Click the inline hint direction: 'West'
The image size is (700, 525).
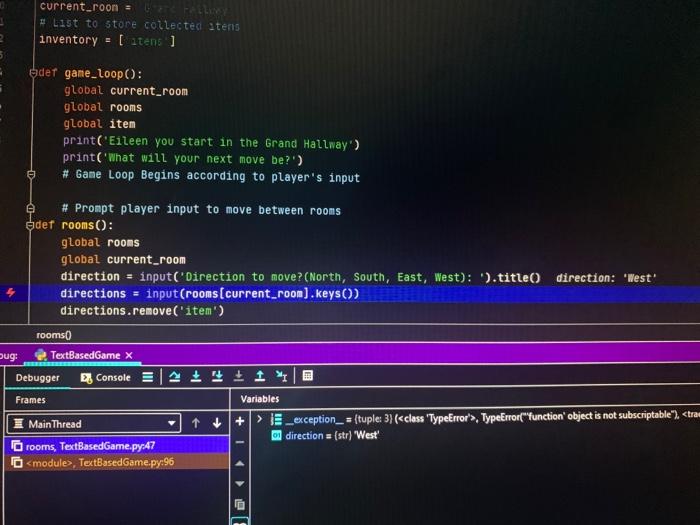[x=606, y=278]
